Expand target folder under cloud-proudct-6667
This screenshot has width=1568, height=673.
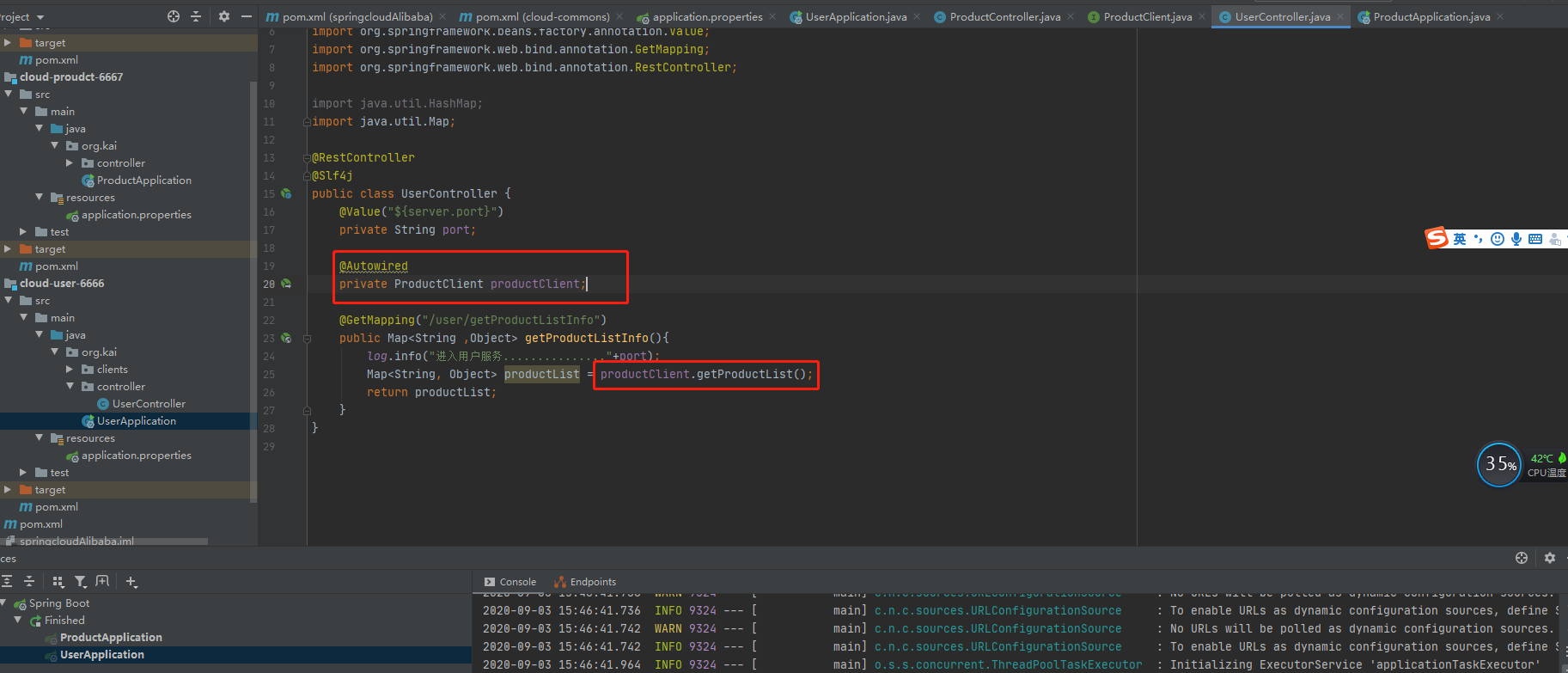9,248
